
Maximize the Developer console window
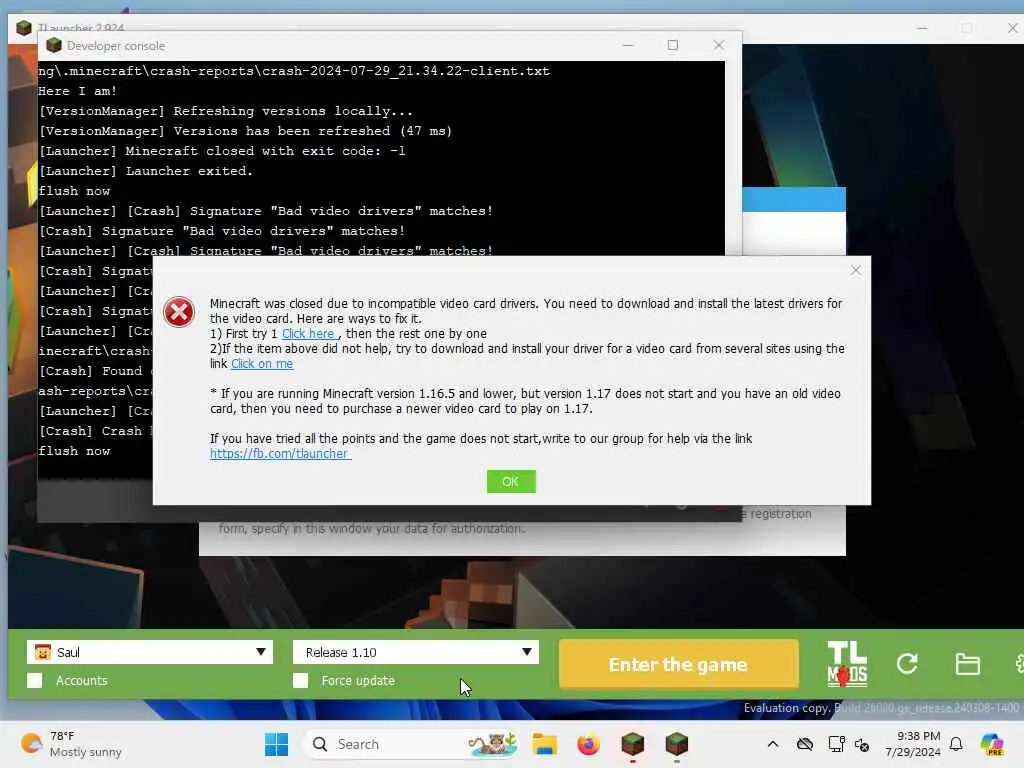pos(673,45)
